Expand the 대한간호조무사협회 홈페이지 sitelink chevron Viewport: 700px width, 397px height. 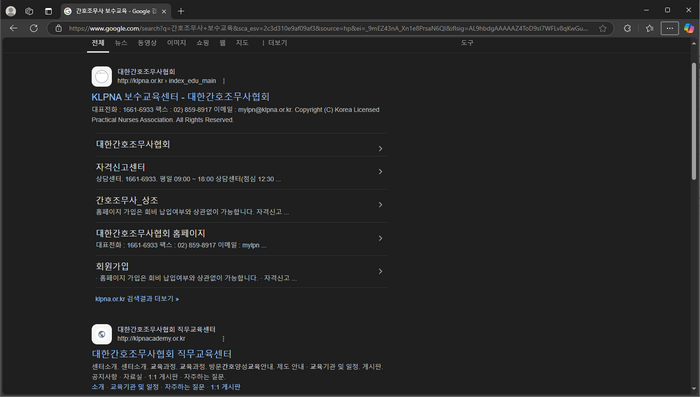click(x=380, y=238)
